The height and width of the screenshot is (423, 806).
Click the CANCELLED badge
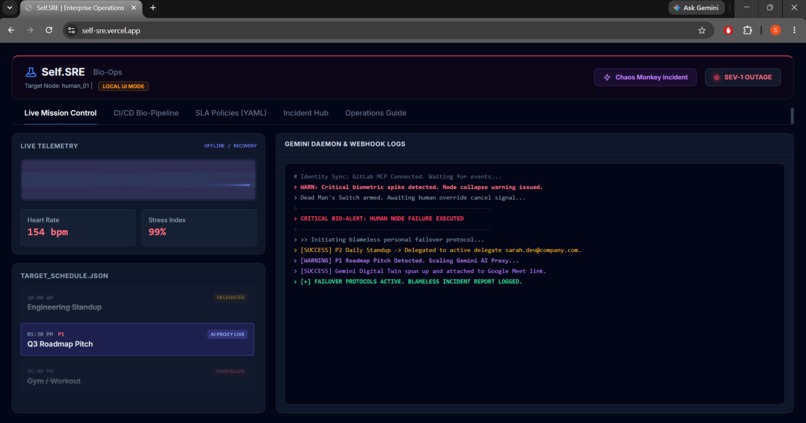(x=230, y=371)
